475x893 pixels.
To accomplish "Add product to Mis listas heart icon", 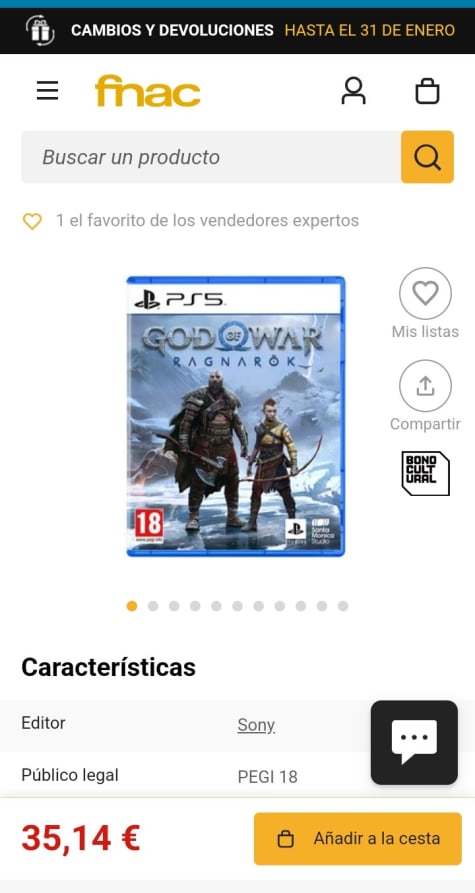I will 425,293.
